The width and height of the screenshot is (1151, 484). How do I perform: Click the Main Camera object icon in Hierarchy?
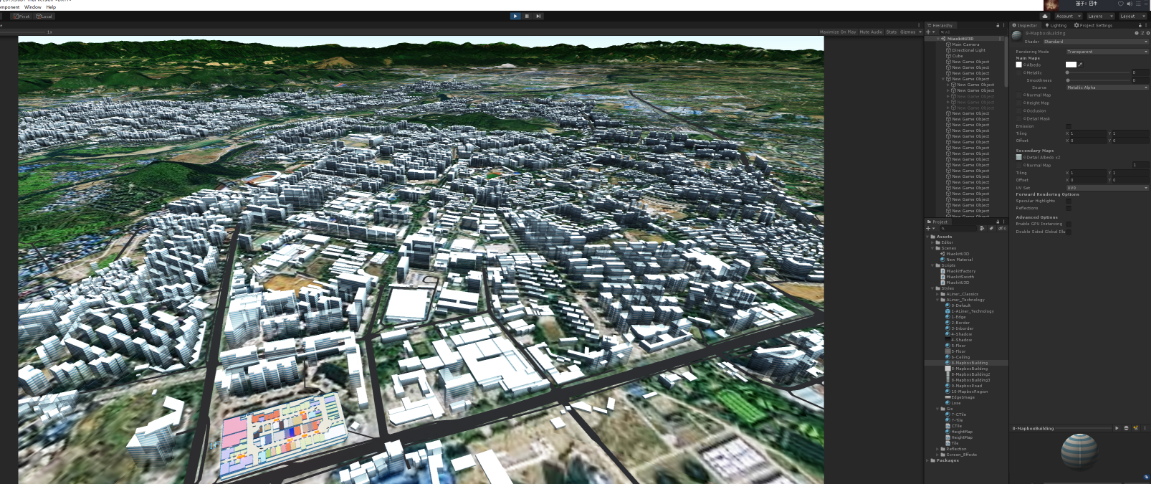947,44
